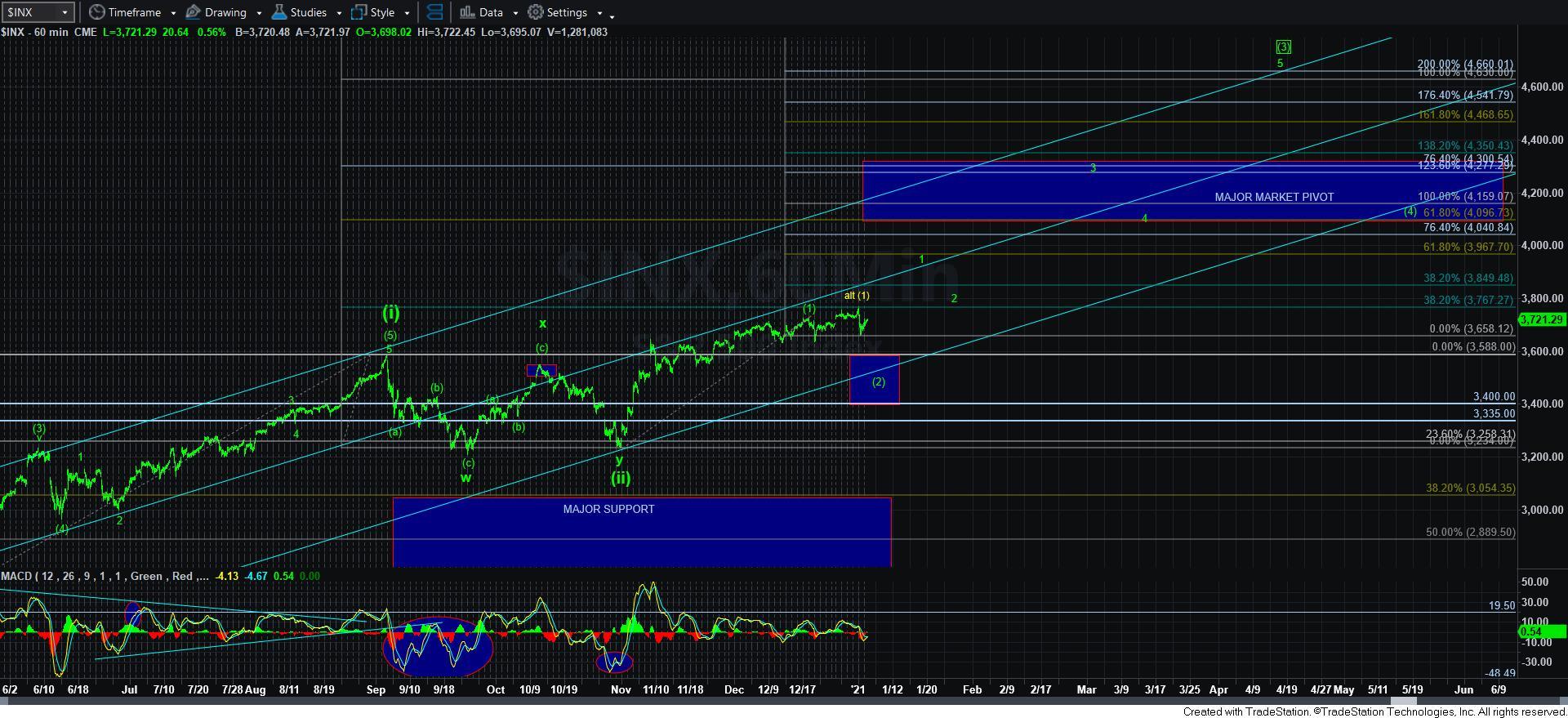Expand the arrow next to Drawing
Viewport: 1568px width, 718px height.
[x=259, y=13]
